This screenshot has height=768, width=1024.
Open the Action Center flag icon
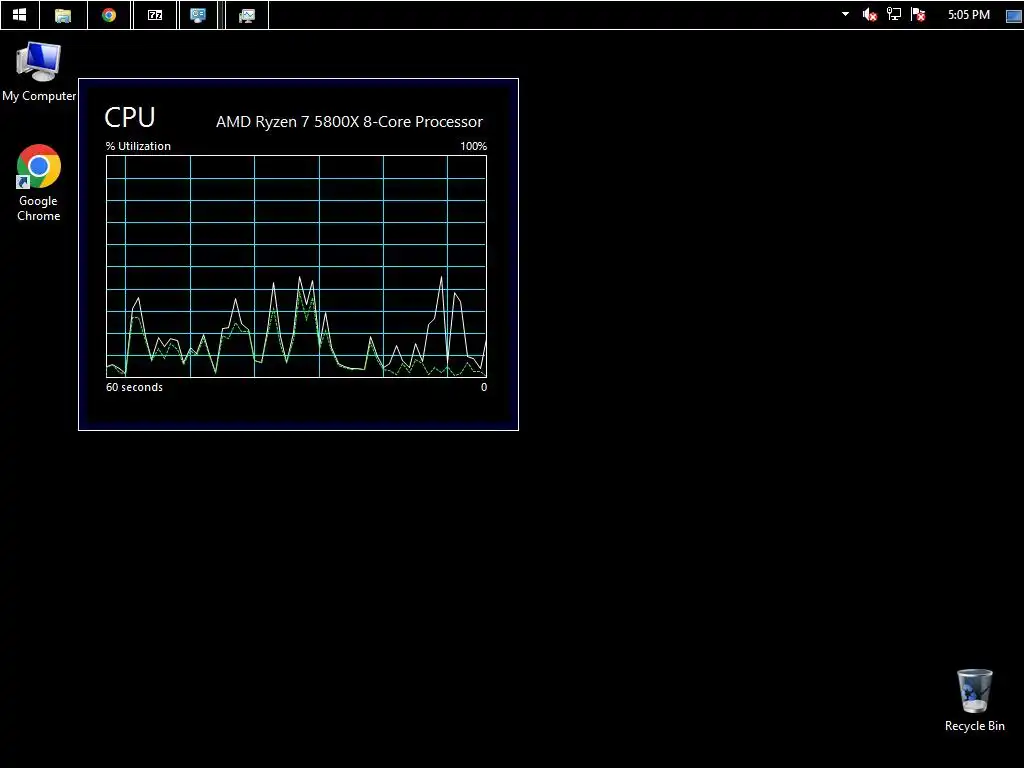(x=918, y=14)
